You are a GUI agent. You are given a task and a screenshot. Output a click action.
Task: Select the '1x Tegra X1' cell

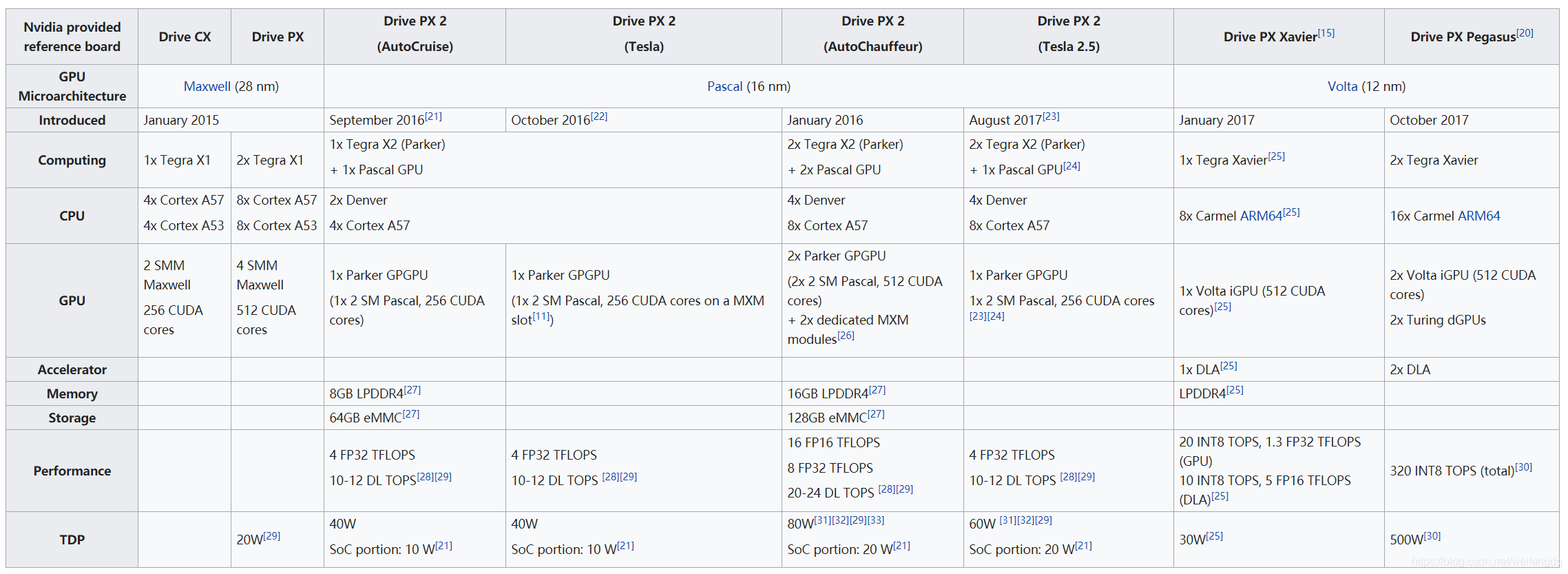tap(185, 160)
